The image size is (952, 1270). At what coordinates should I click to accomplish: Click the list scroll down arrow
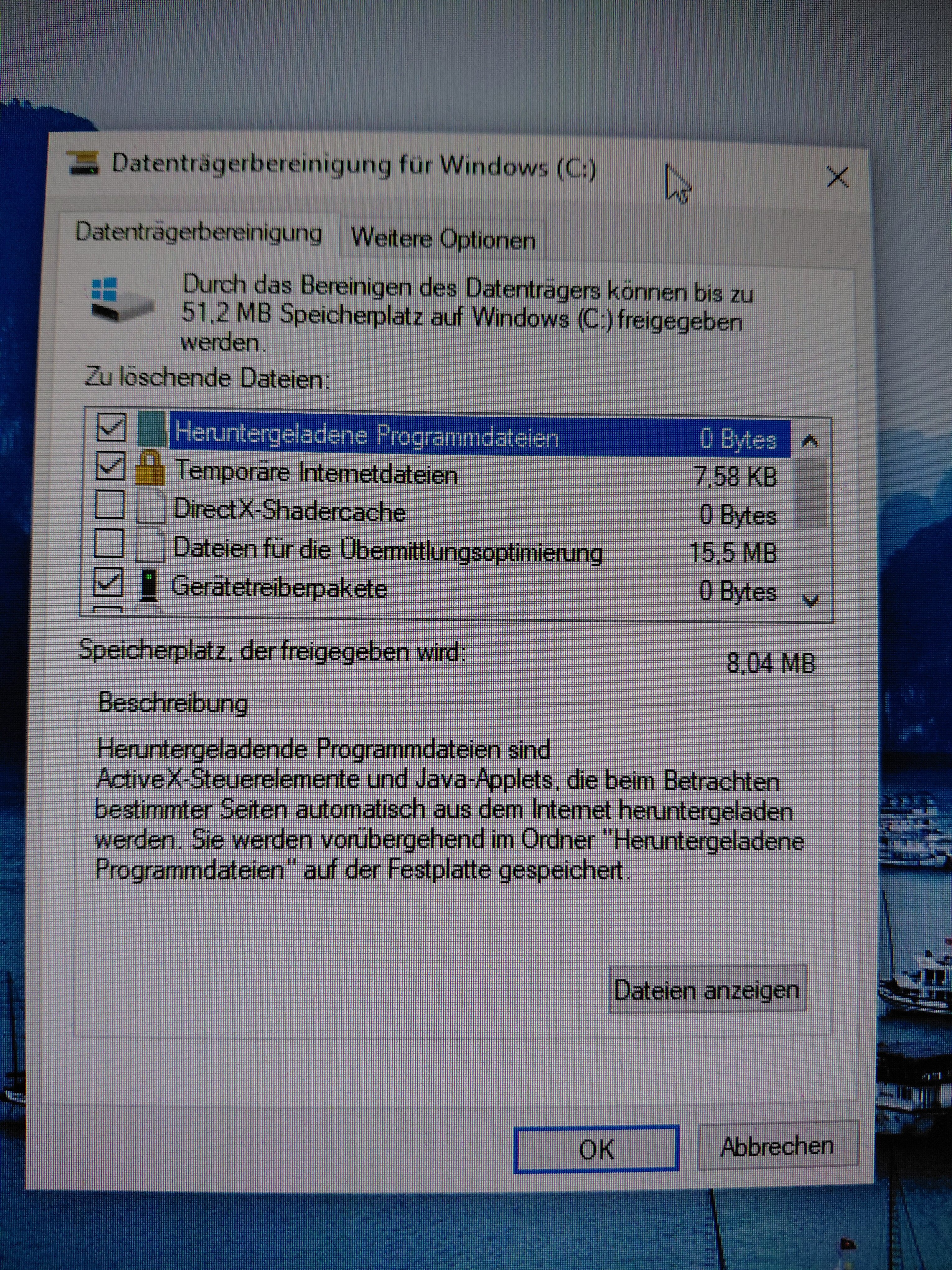tap(811, 600)
